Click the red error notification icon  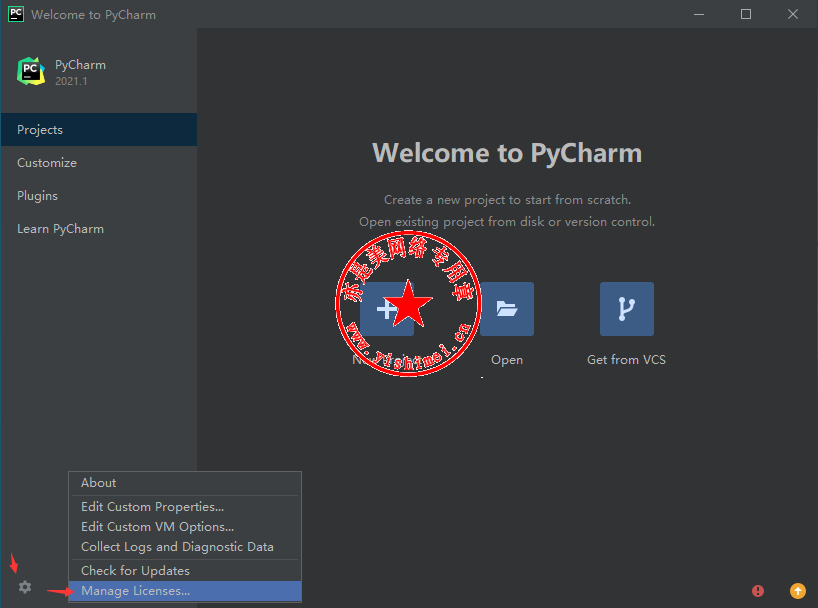pos(757,591)
